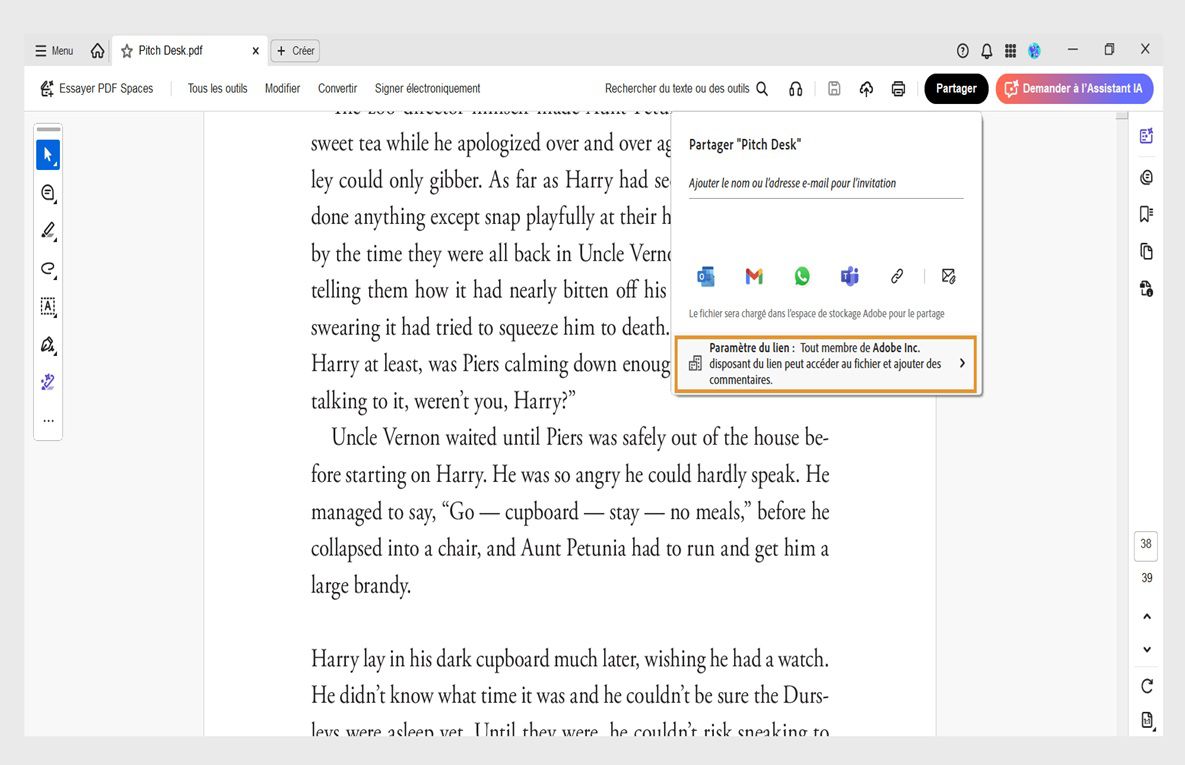Select the freehand drawing tool
1185x765 pixels.
(47, 269)
